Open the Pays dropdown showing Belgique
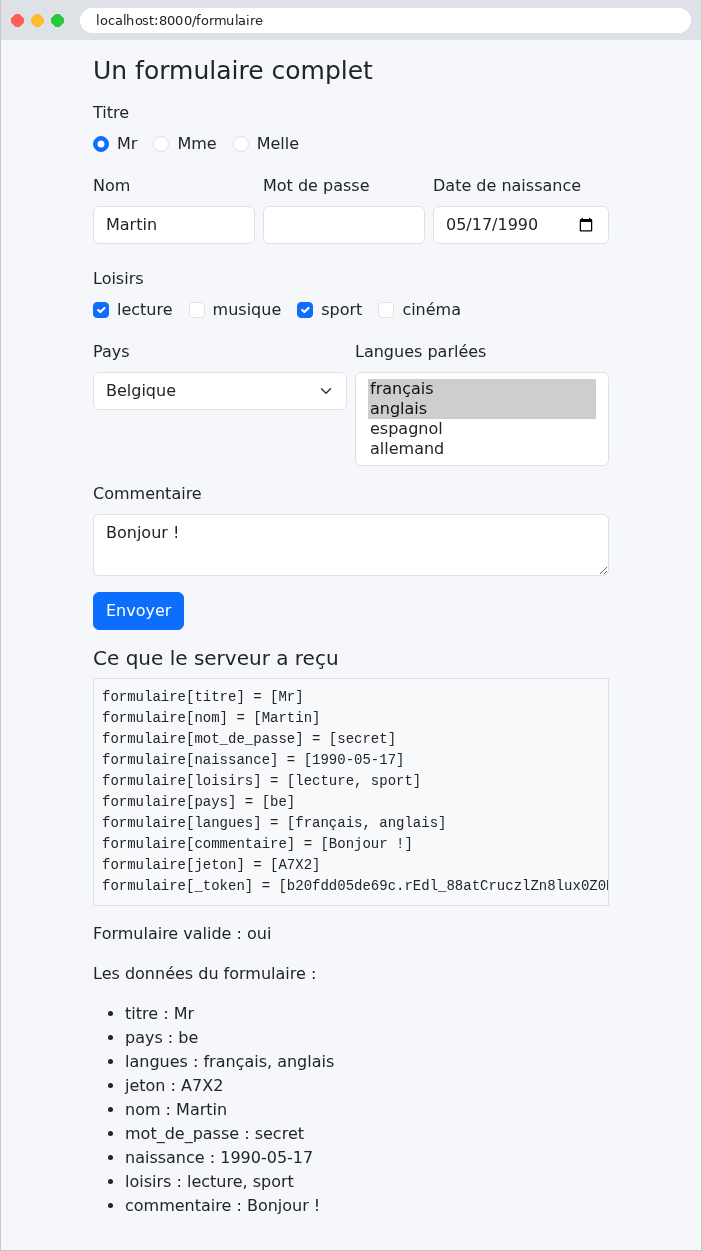Viewport: 702px width, 1251px height. 220,391
